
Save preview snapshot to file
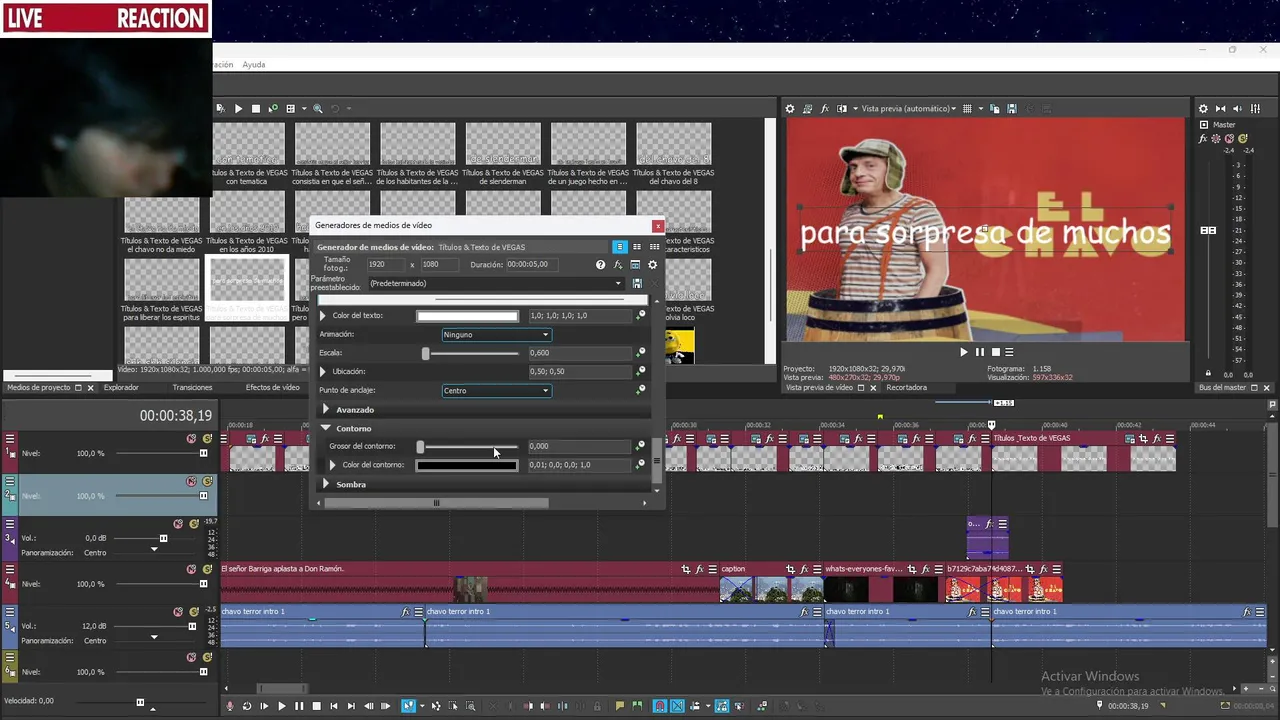pos(1012,108)
